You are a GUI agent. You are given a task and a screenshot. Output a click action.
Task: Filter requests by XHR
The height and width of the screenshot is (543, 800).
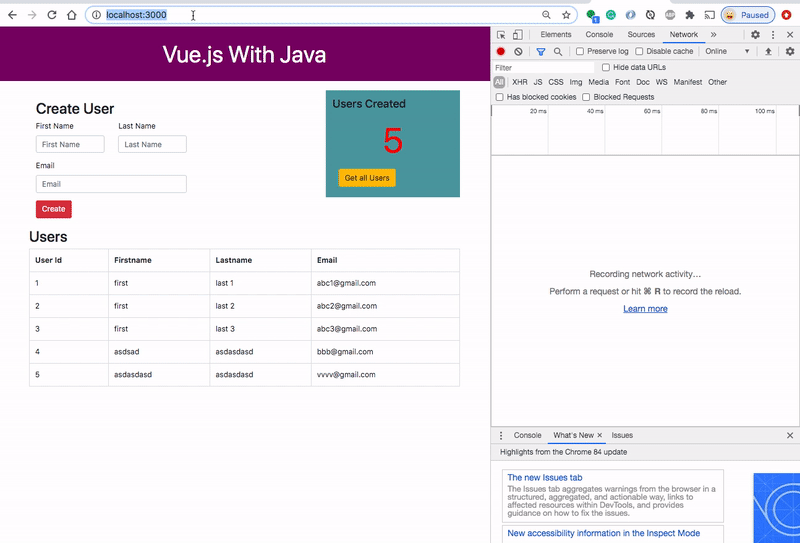pyautogui.click(x=520, y=82)
